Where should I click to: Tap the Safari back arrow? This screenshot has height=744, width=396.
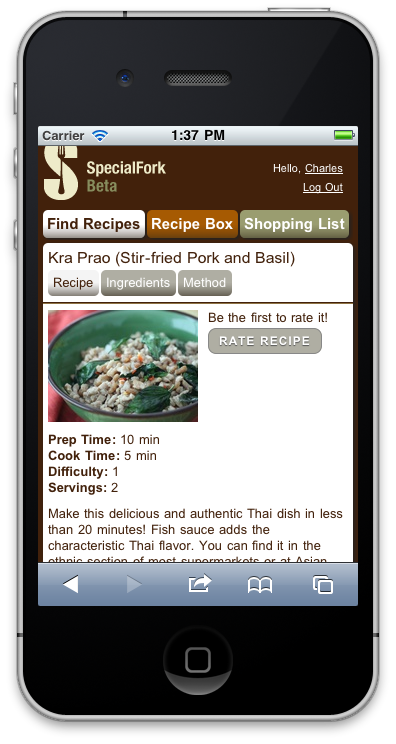click(x=70, y=584)
